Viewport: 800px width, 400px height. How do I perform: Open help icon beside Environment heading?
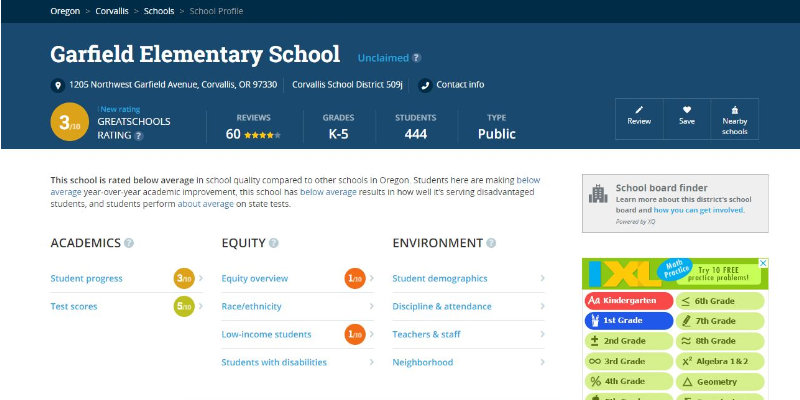pos(491,243)
